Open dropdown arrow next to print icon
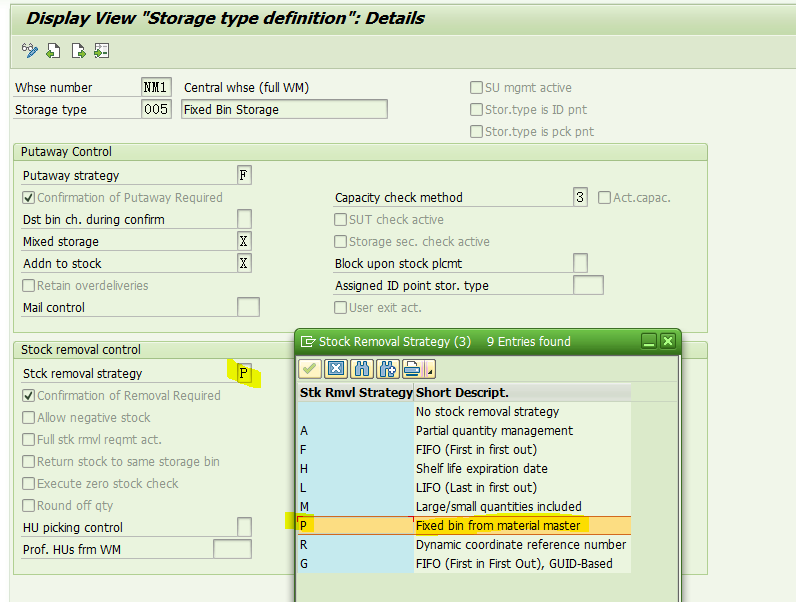This screenshot has height=602, width=796. coord(430,369)
